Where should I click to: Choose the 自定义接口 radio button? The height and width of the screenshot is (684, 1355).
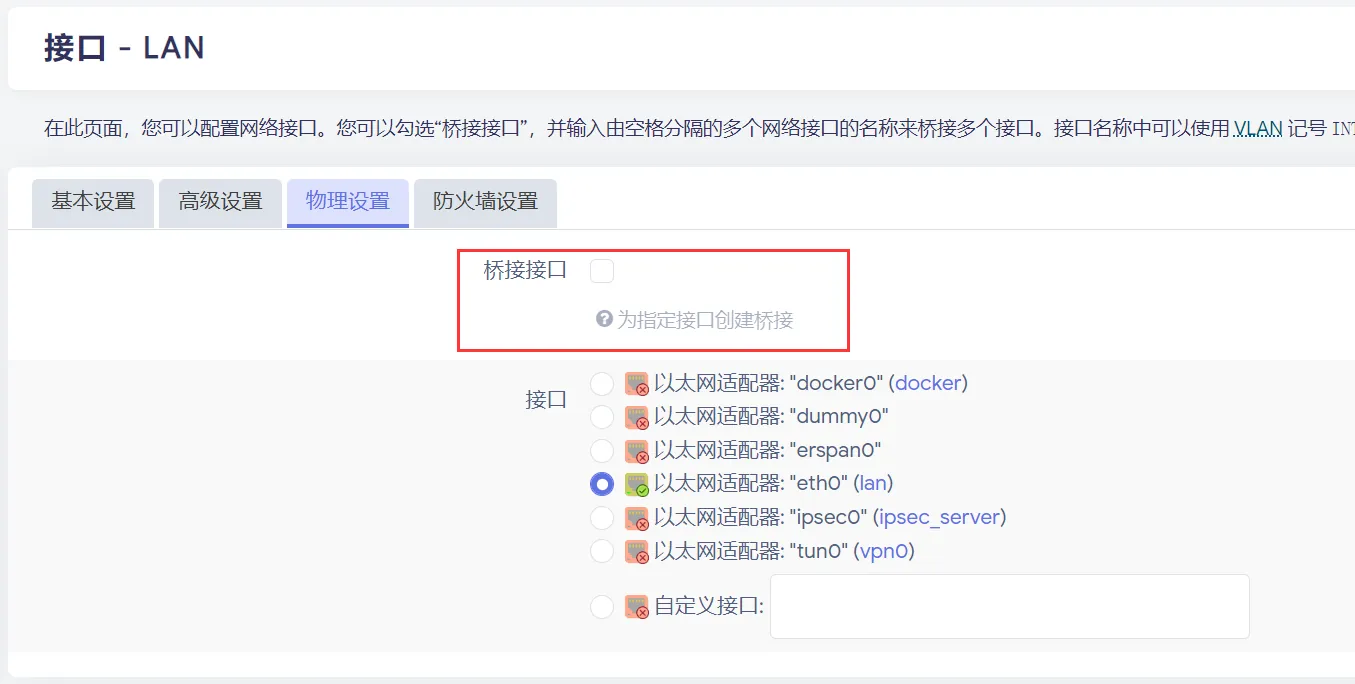[602, 607]
